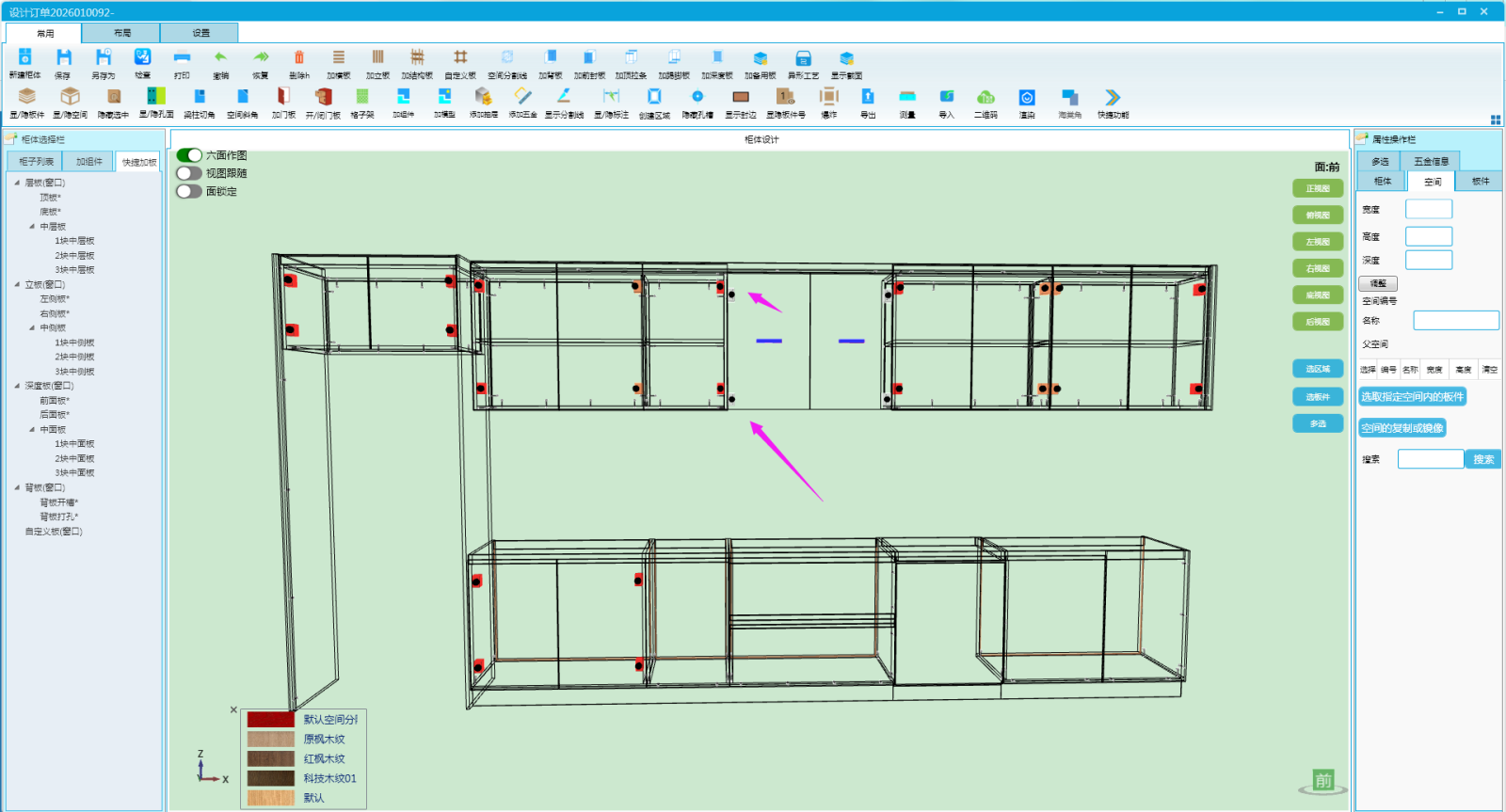Collapse the 背板(窗口) tree node

click(17, 487)
